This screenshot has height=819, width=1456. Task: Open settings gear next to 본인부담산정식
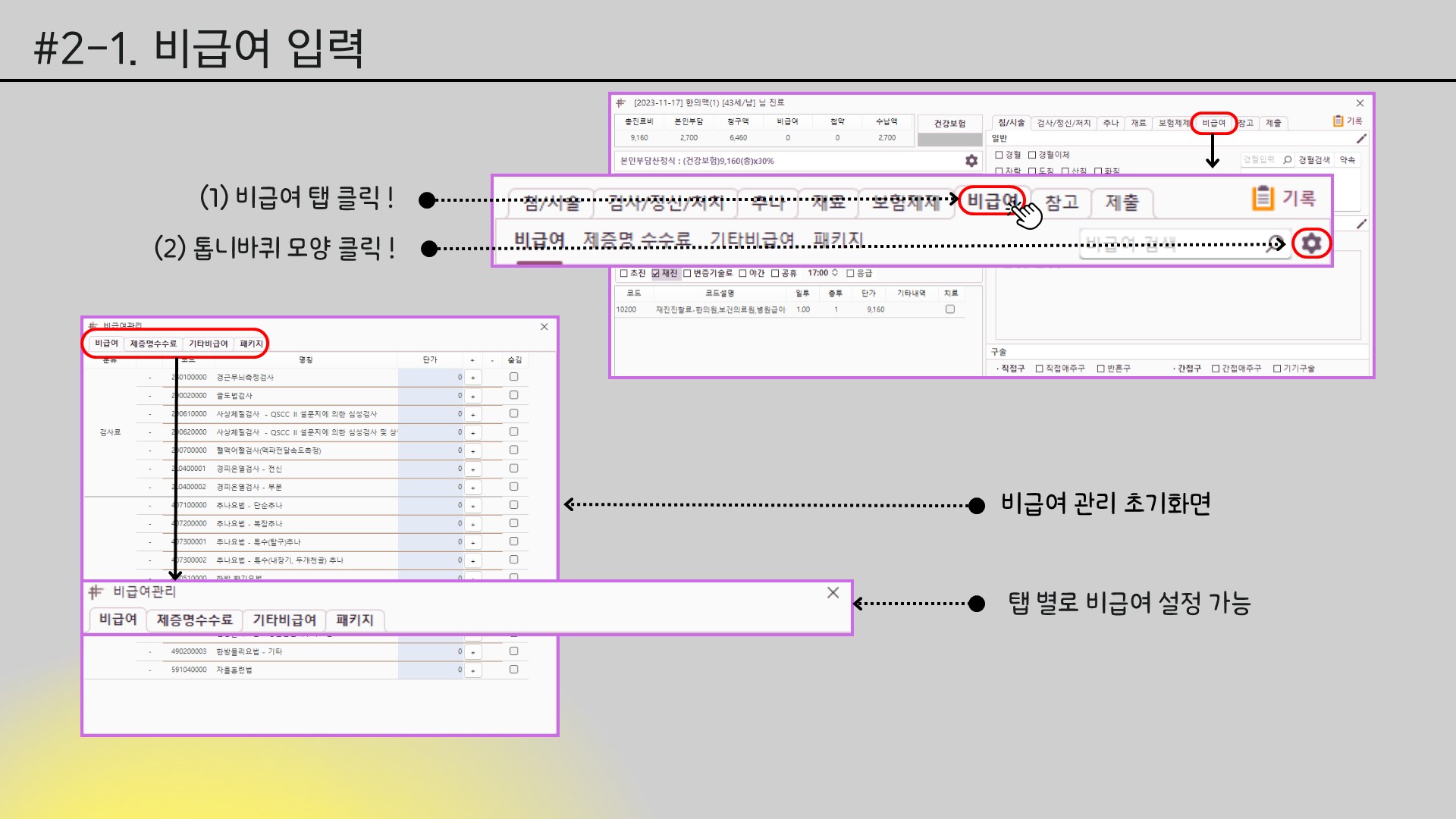(971, 161)
